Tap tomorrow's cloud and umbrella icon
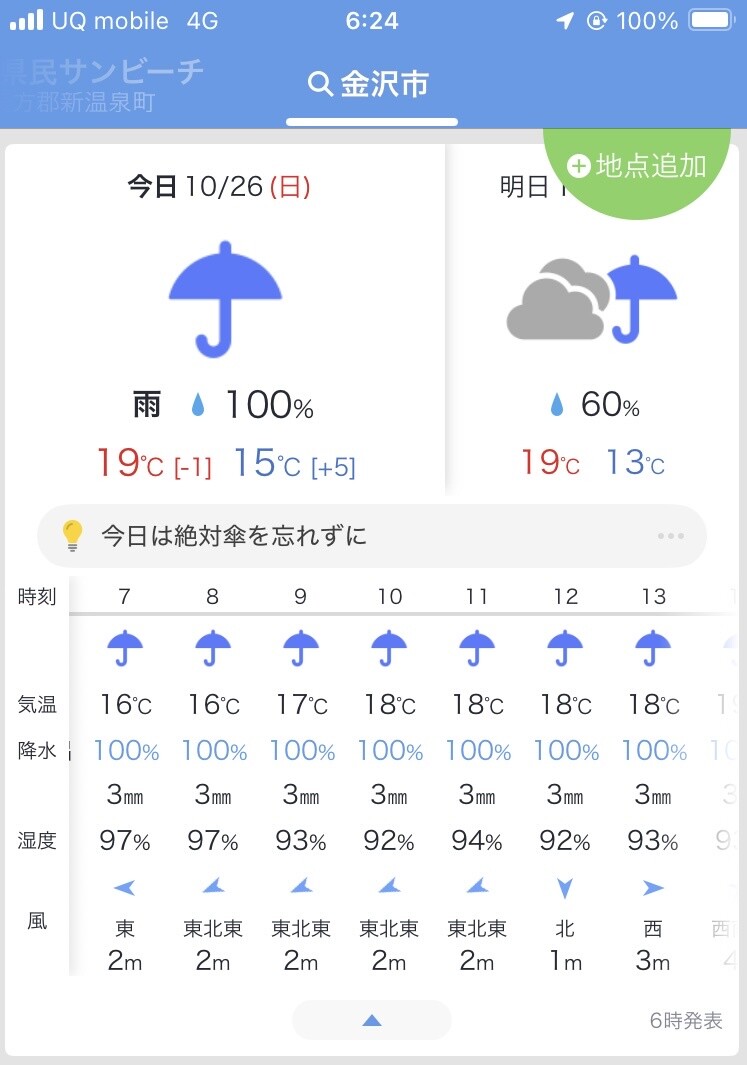The height and width of the screenshot is (1065, 747). [591, 299]
